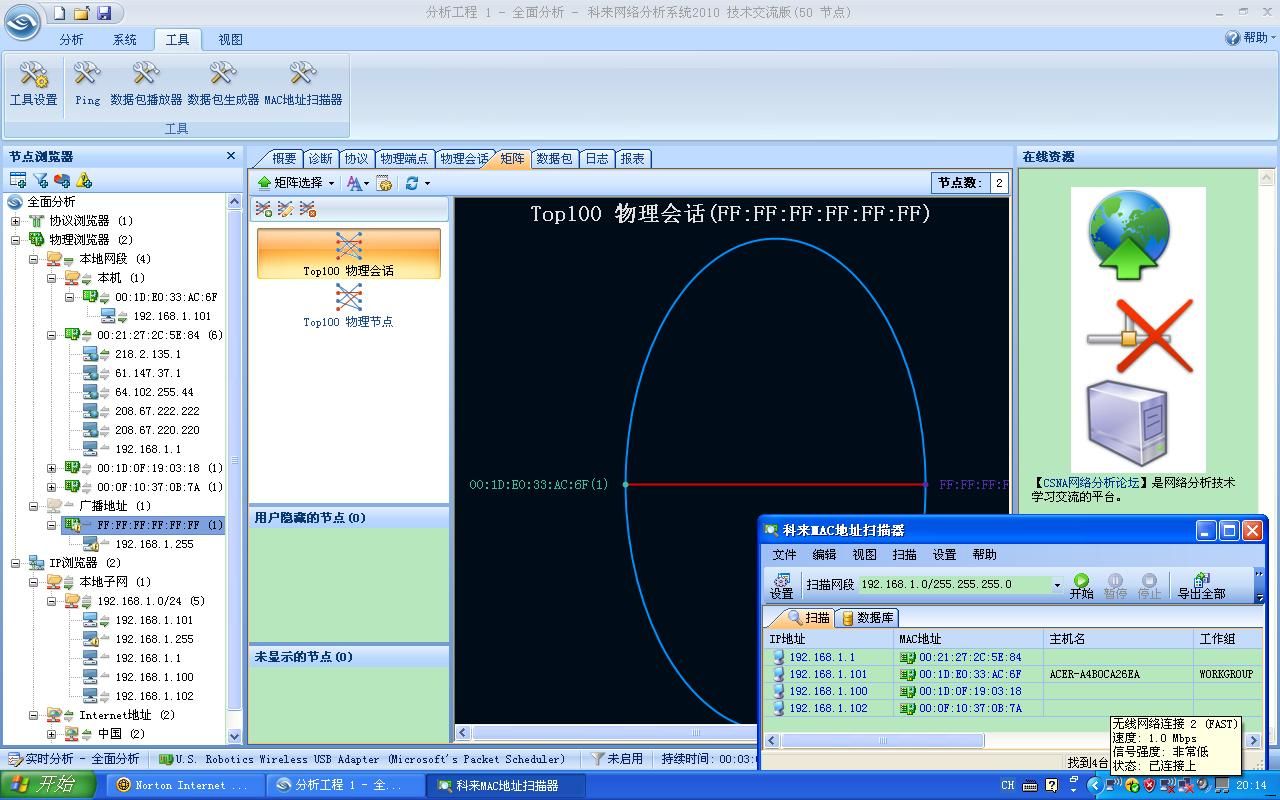Viewport: 1280px width, 800px height.
Task: Click the MAC scanner horizontal scrollbar
Action: coord(882,741)
